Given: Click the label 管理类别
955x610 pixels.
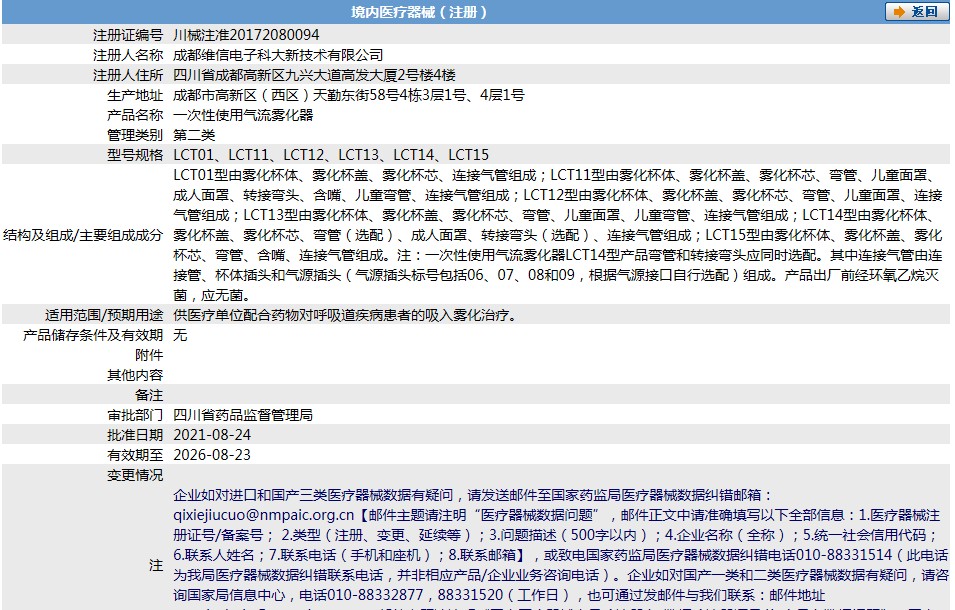Looking at the screenshot, I should pos(135,135).
